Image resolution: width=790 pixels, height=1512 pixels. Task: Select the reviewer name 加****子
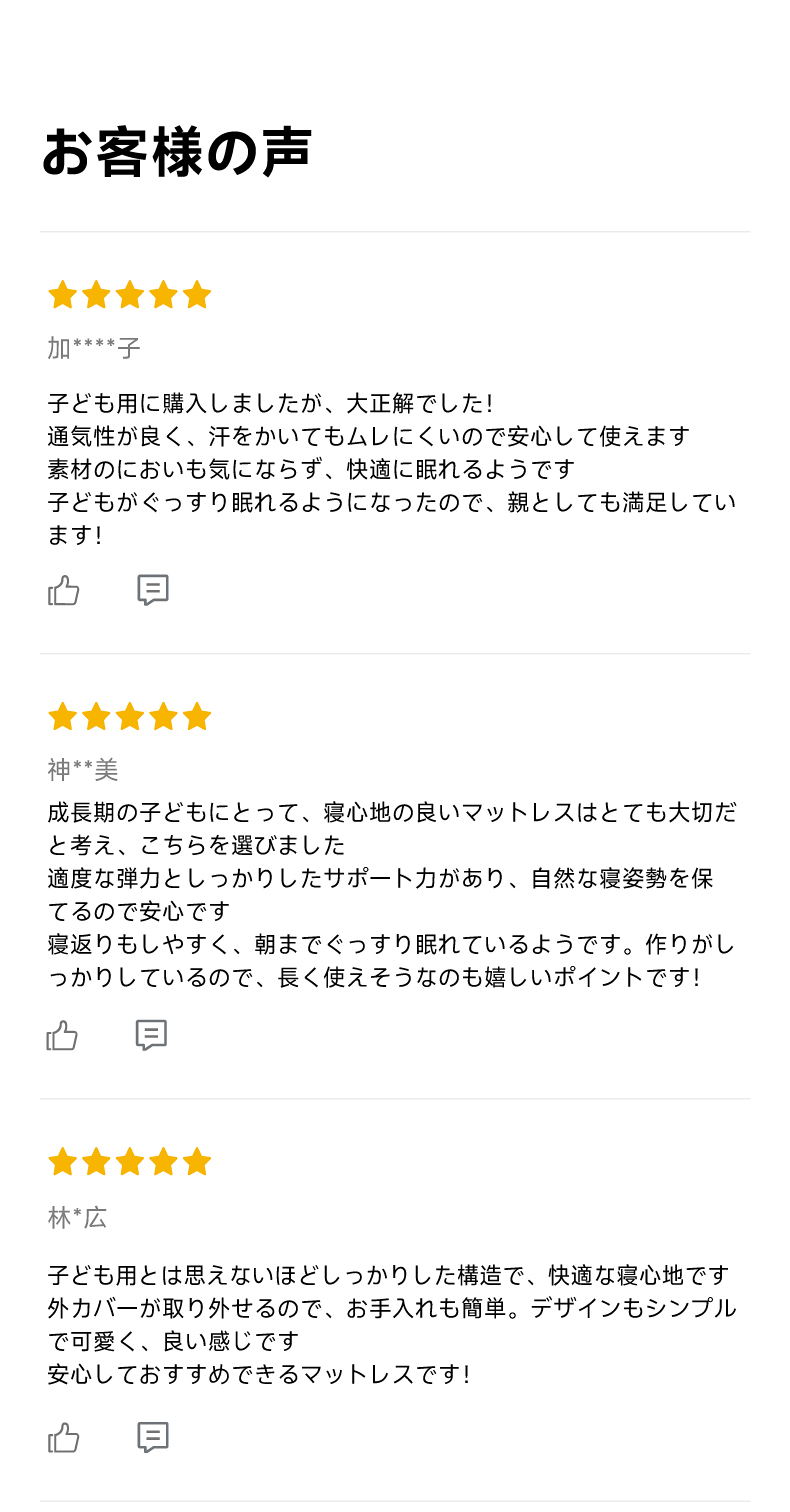pyautogui.click(x=94, y=348)
